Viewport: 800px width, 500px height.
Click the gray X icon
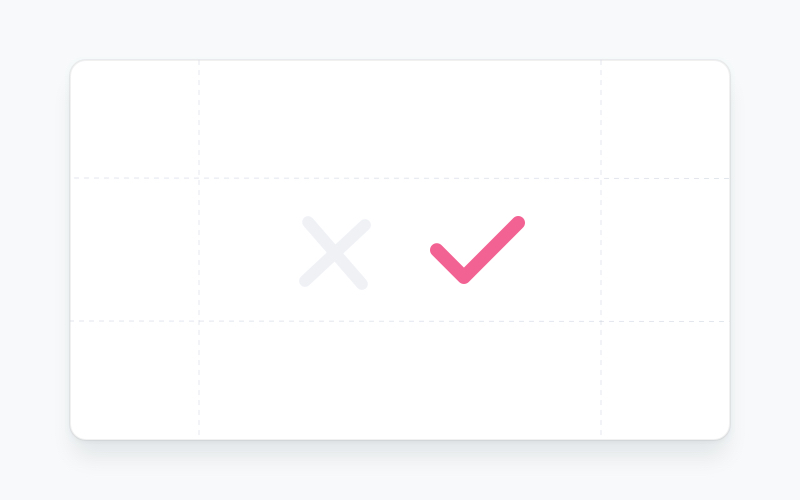[x=335, y=253]
